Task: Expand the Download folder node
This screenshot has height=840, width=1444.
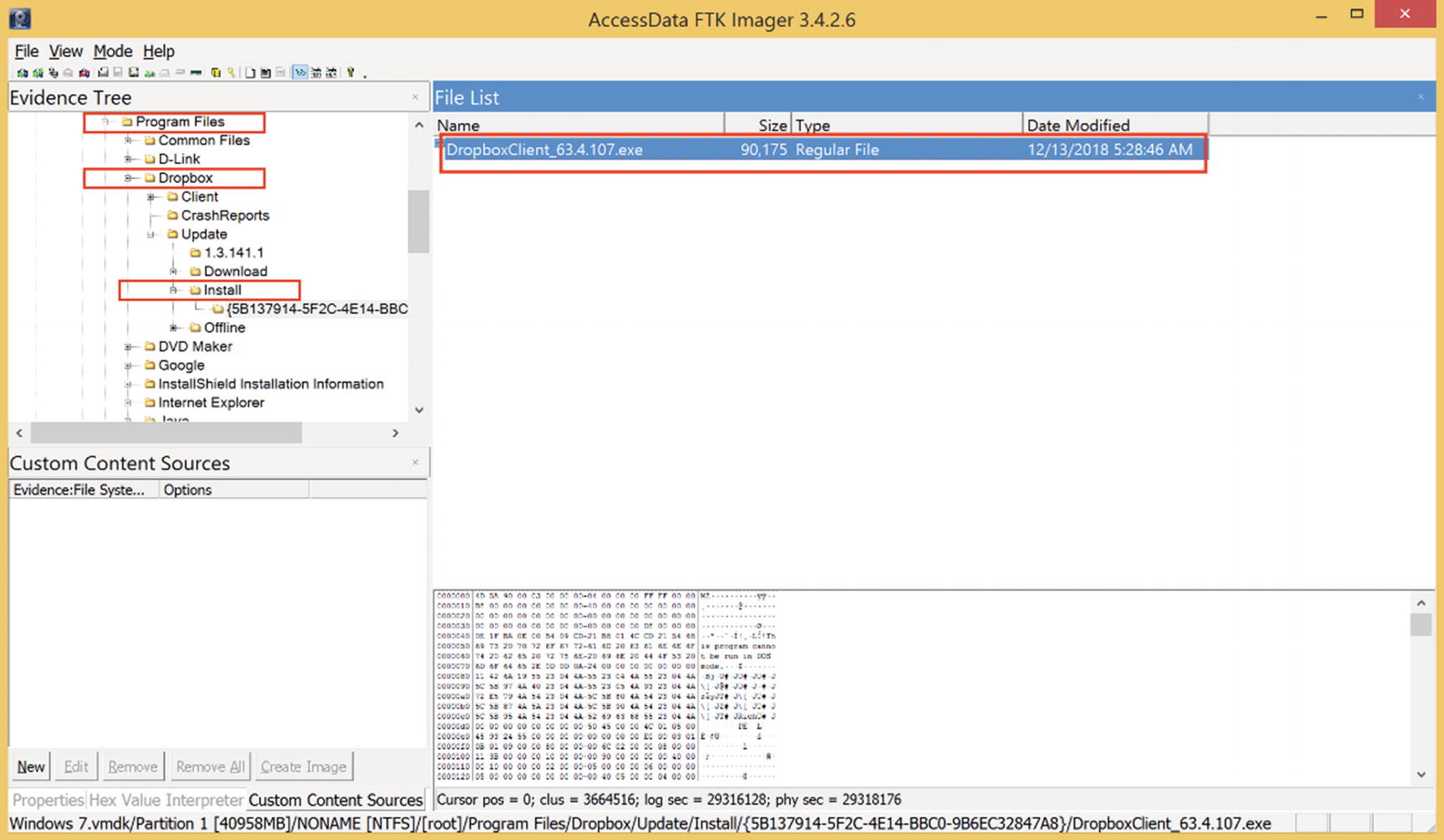Action: 173,271
